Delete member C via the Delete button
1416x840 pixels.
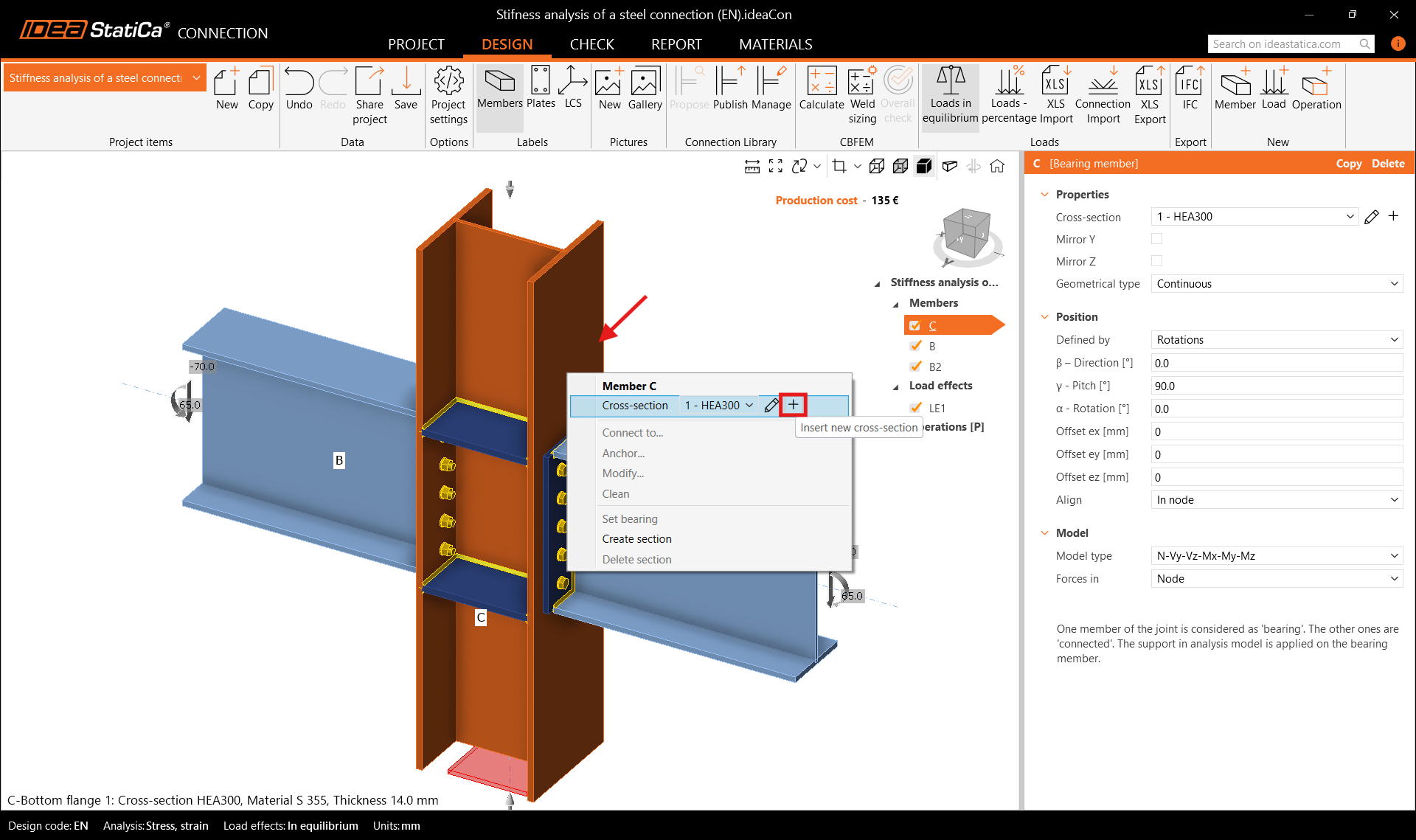[x=1387, y=163]
